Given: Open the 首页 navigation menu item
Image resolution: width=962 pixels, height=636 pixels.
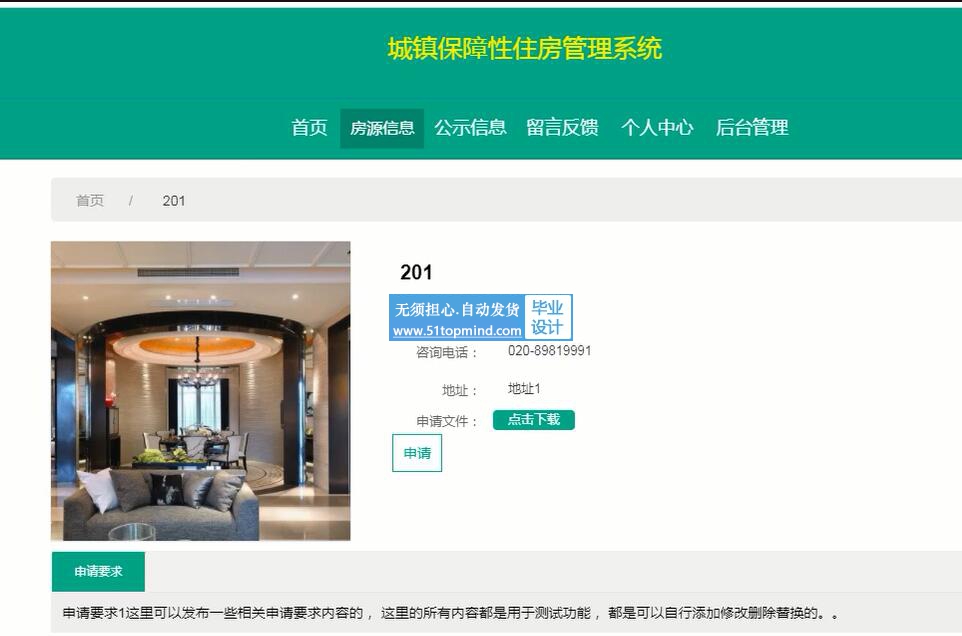Looking at the screenshot, I should (309, 128).
